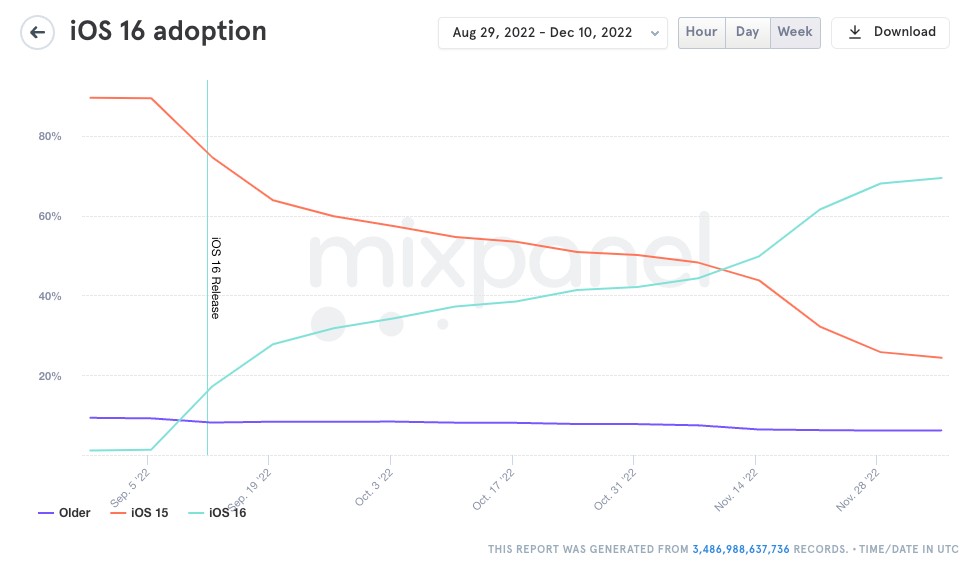Expand the date range chevron arrow
Screen dimensions: 977x568
[655, 33]
